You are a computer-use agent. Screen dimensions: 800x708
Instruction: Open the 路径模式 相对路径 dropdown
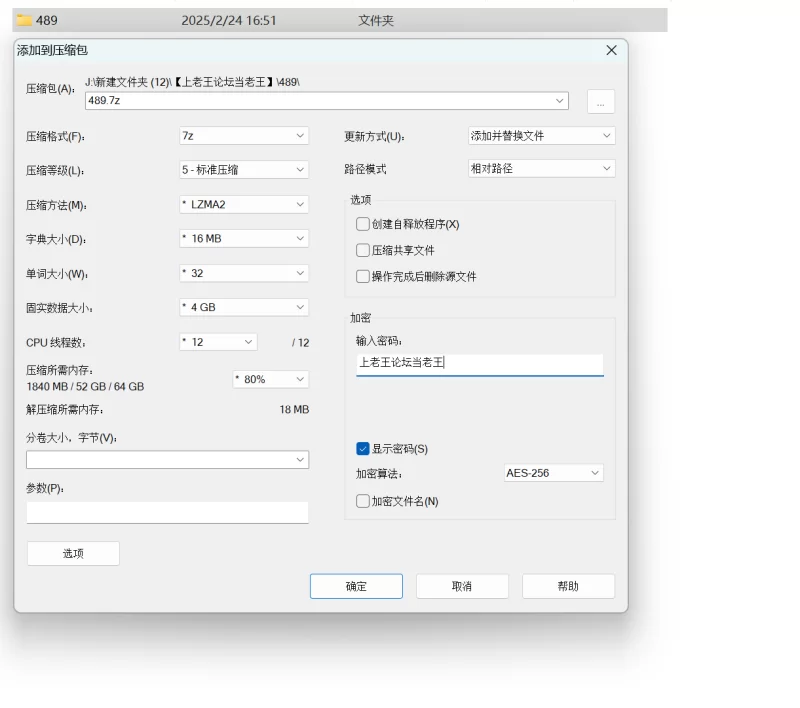(541, 168)
